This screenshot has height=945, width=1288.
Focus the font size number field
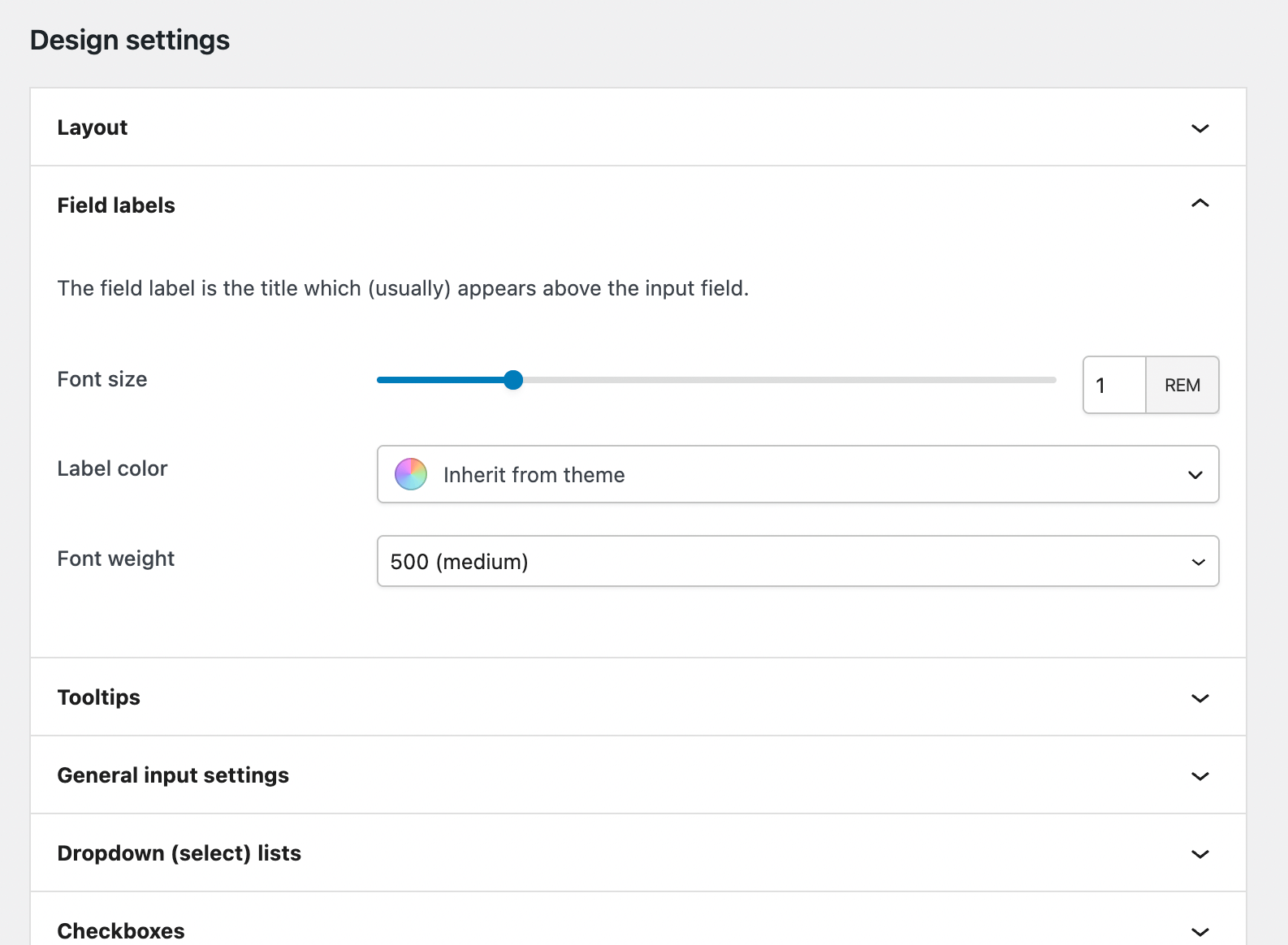(x=1114, y=385)
